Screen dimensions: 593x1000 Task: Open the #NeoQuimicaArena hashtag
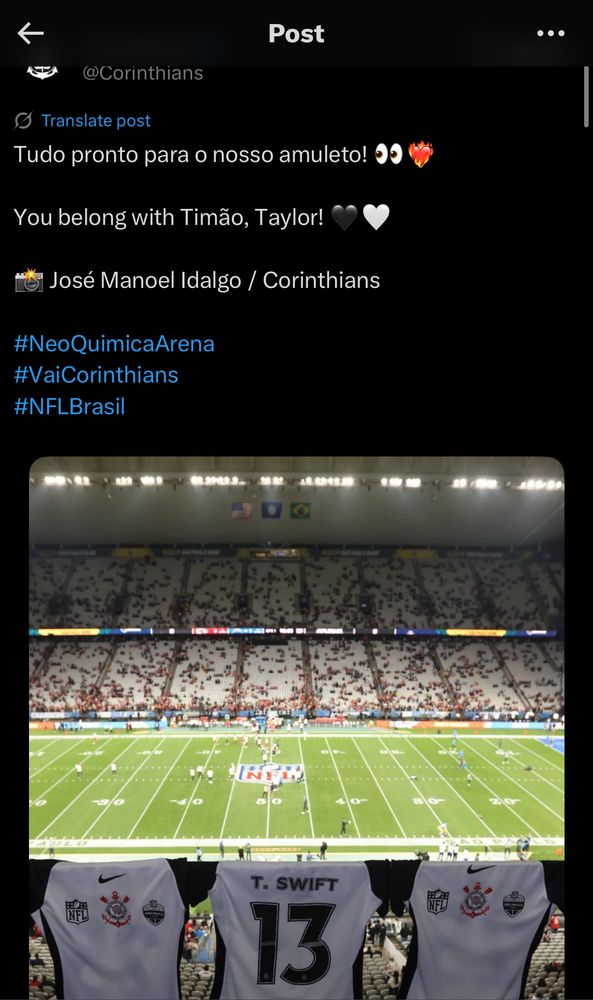pos(114,343)
